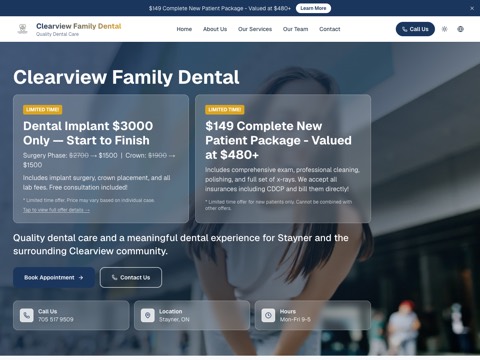Close the promo banner with X

pyautogui.click(x=472, y=8)
